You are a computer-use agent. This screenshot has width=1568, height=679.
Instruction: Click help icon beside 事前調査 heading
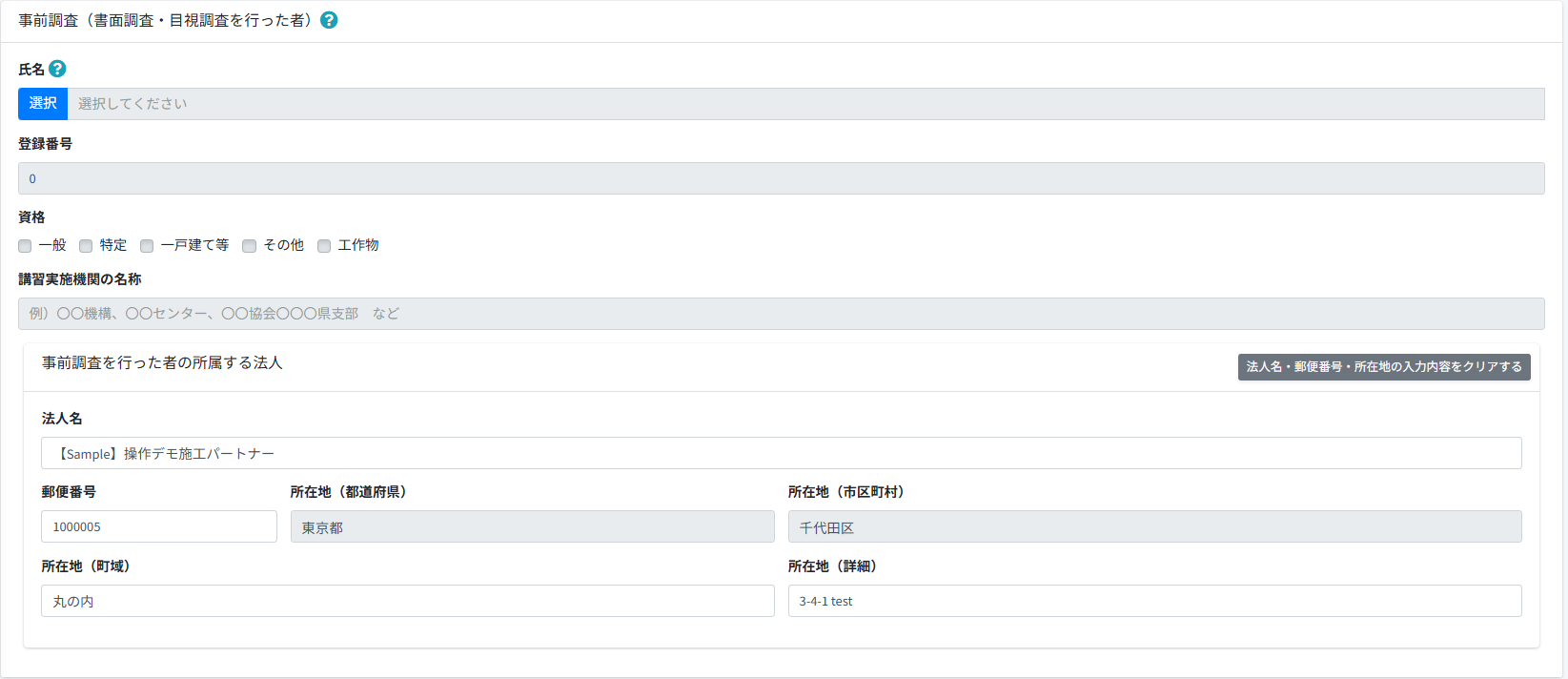coord(329,20)
